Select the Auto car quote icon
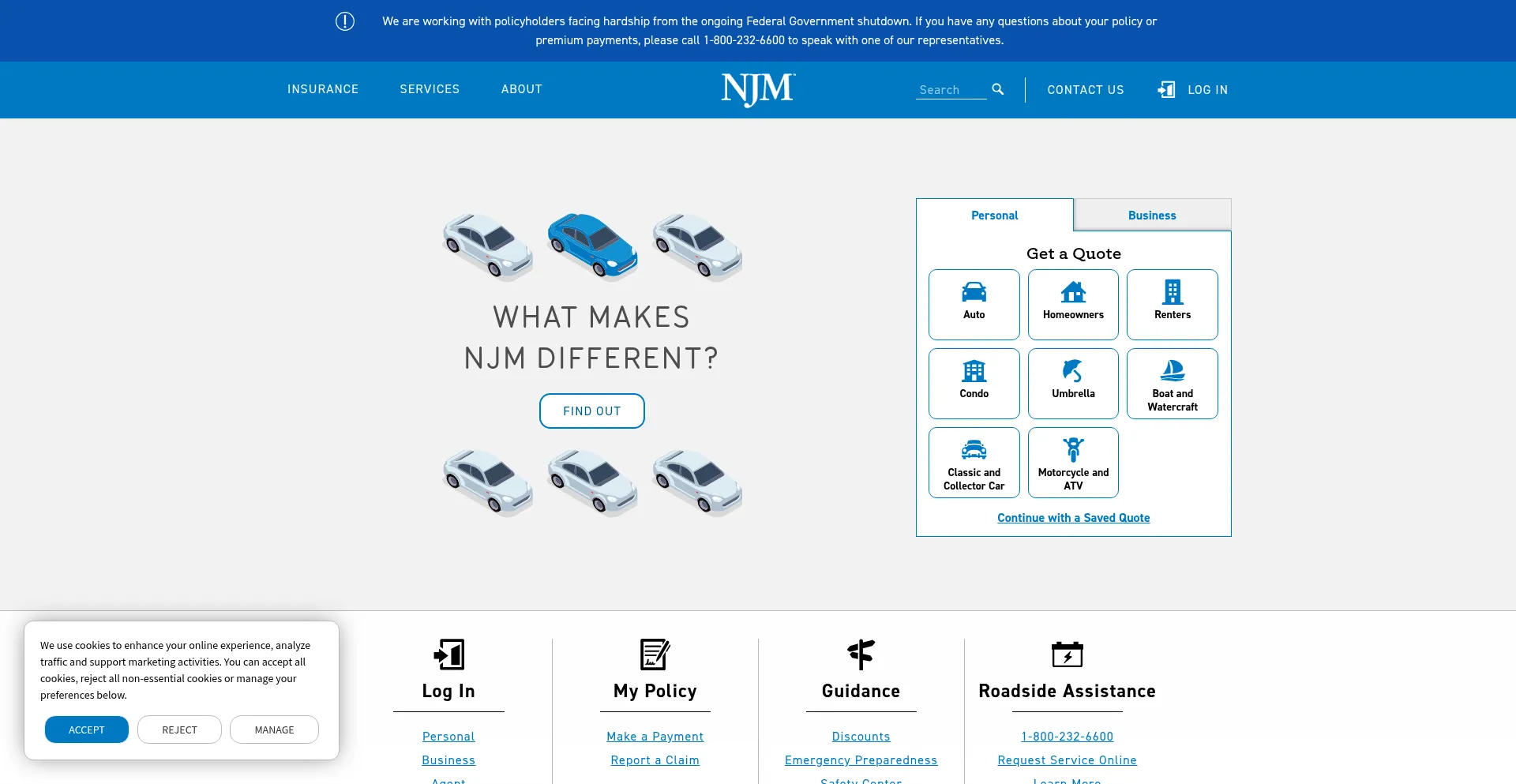 pos(974,292)
